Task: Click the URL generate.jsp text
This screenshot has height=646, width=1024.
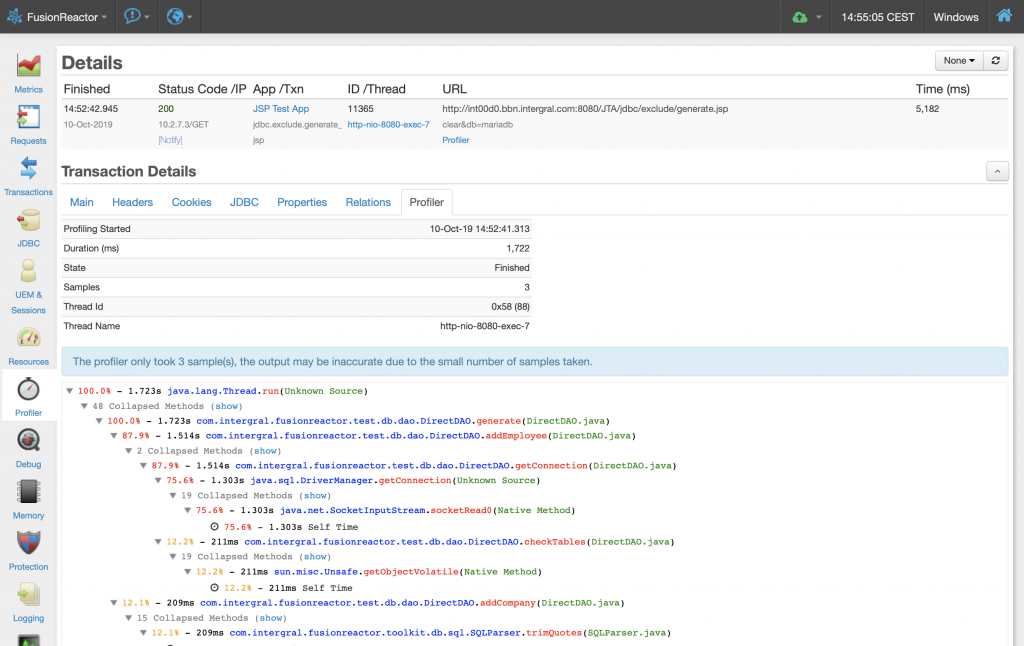Action: coord(585,109)
